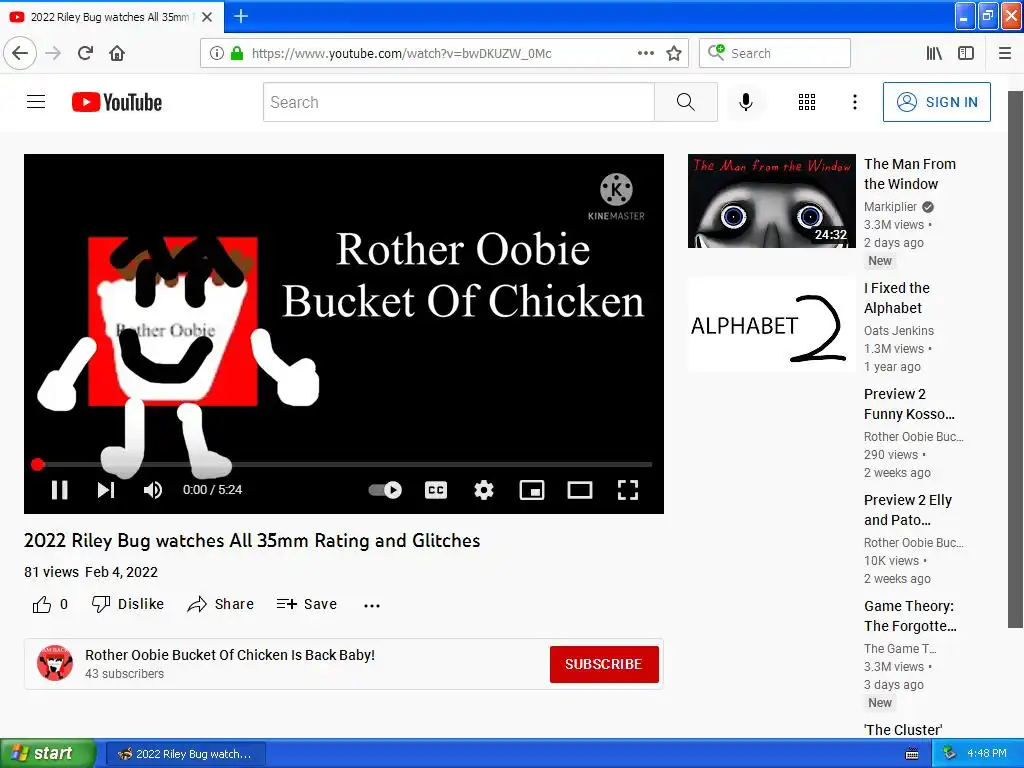1024x768 pixels.
Task: Go to YouTube home via logo
Action: coord(117,102)
